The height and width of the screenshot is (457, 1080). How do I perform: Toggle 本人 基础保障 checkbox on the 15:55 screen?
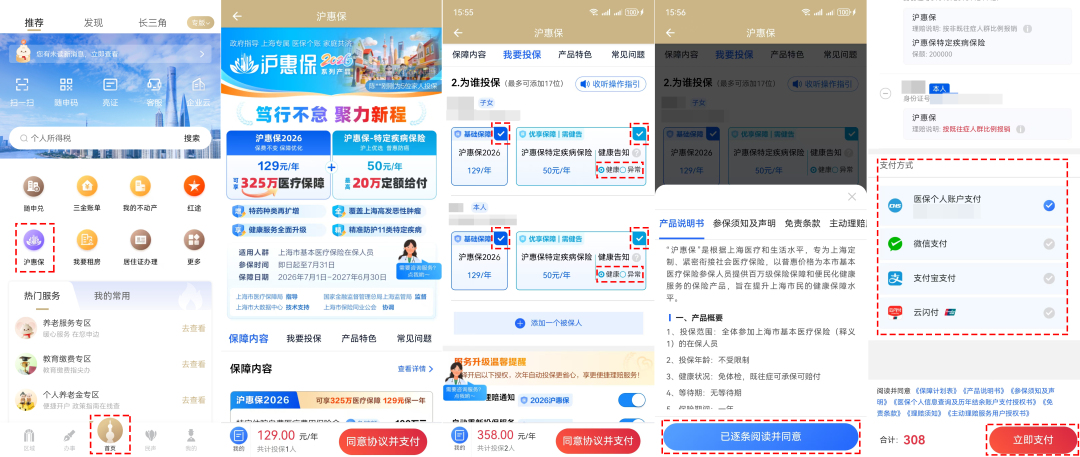click(500, 238)
